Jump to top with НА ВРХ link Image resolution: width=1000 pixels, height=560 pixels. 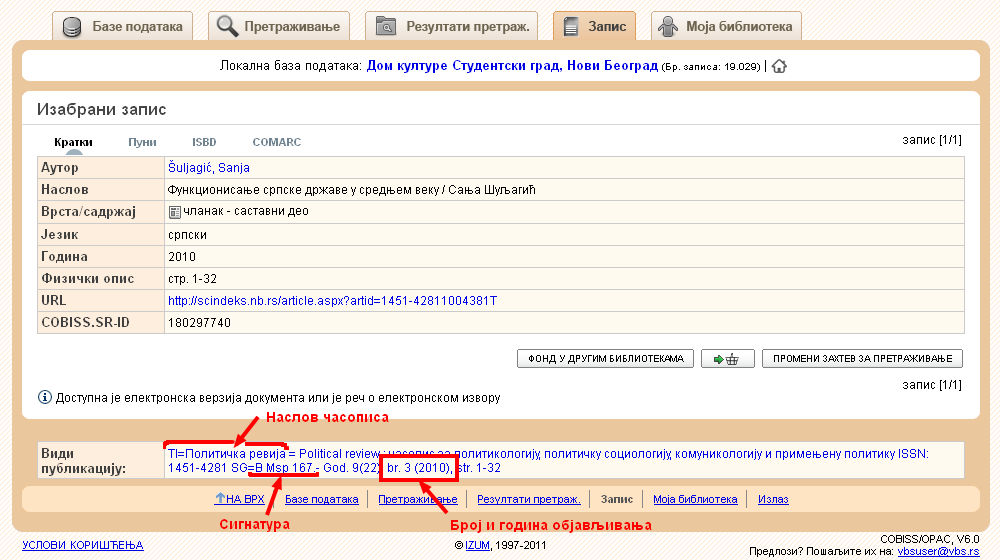click(x=239, y=499)
